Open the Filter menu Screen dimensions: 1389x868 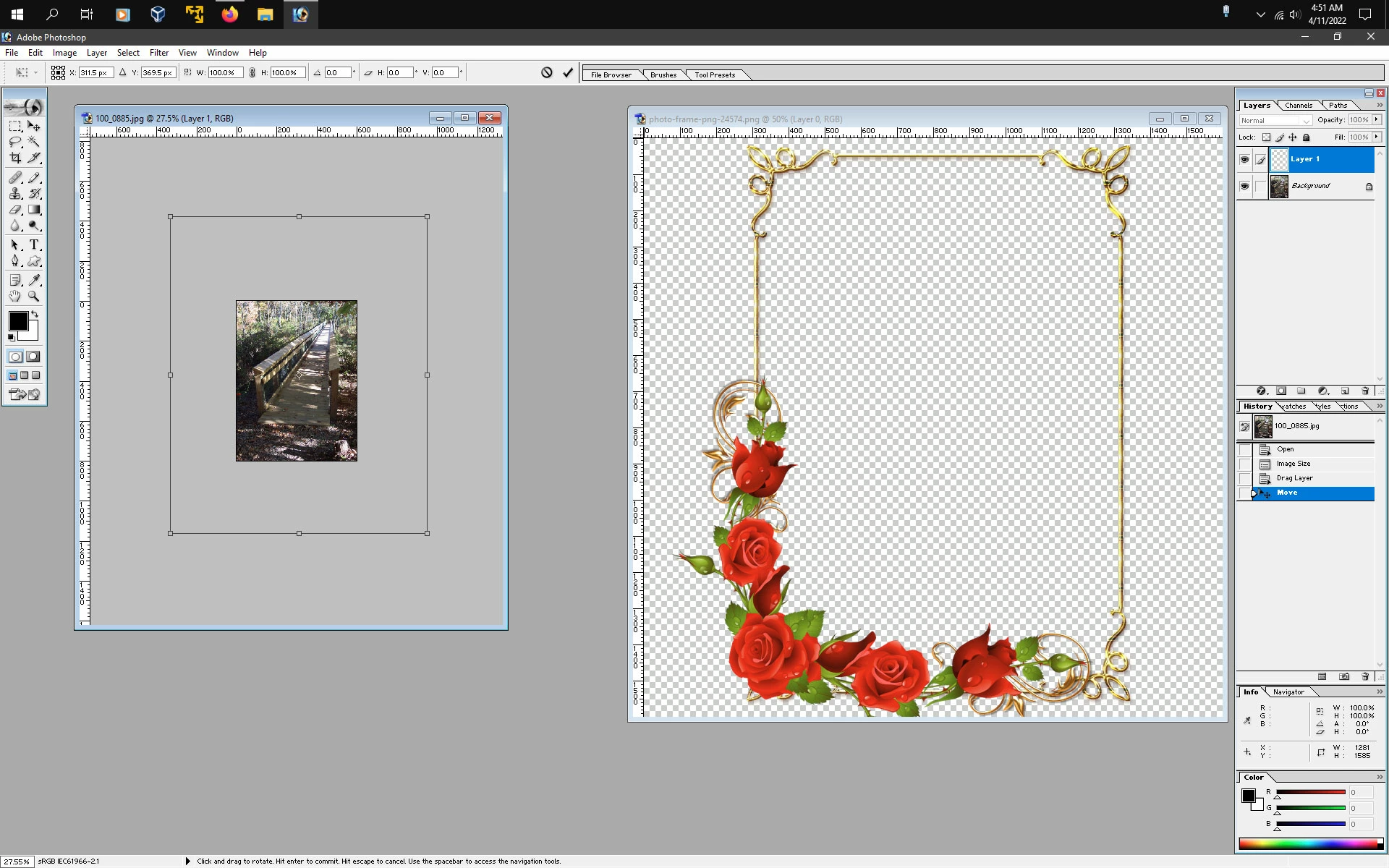point(158,53)
